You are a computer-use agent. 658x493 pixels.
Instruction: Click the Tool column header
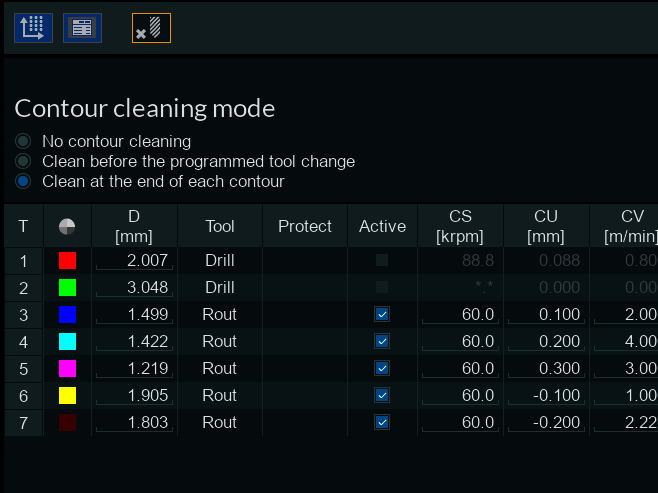click(220, 227)
